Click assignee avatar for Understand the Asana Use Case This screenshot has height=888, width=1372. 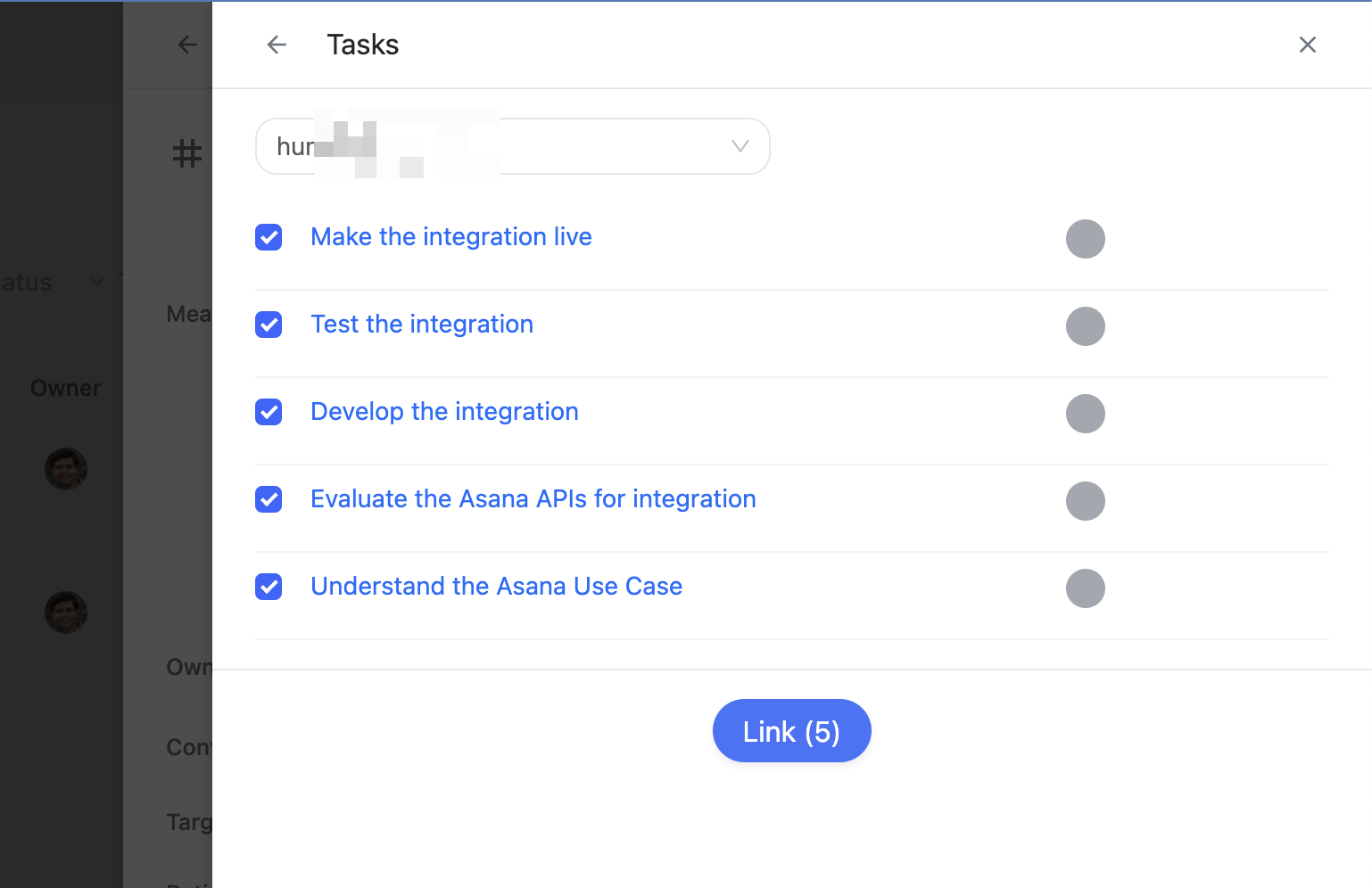pos(1086,588)
